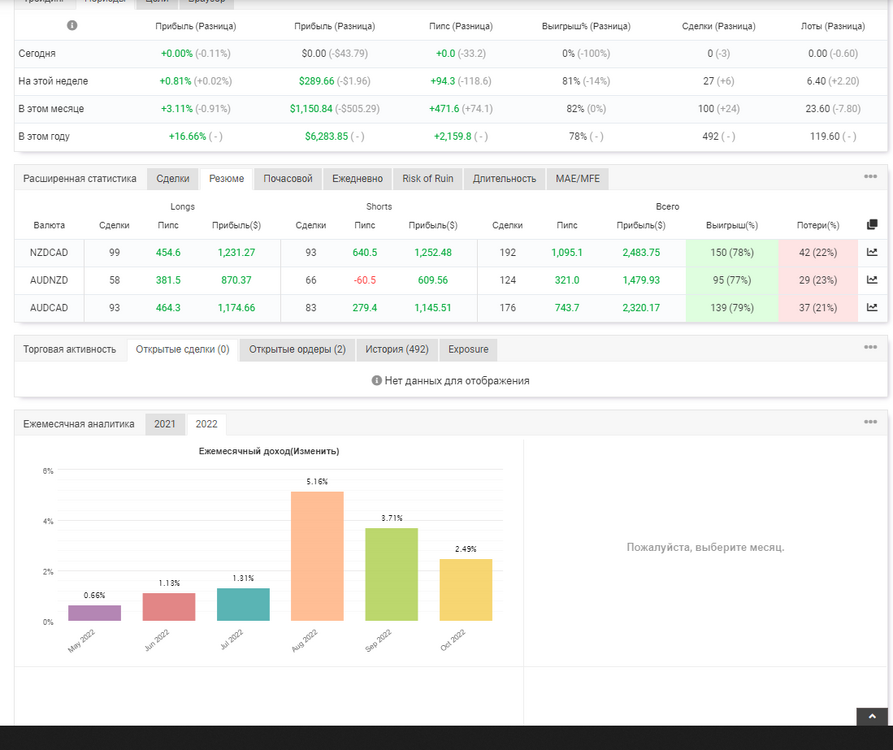The image size is (893, 750).
Task: Click the Aug 2022 orange bar
Action: tap(317, 556)
